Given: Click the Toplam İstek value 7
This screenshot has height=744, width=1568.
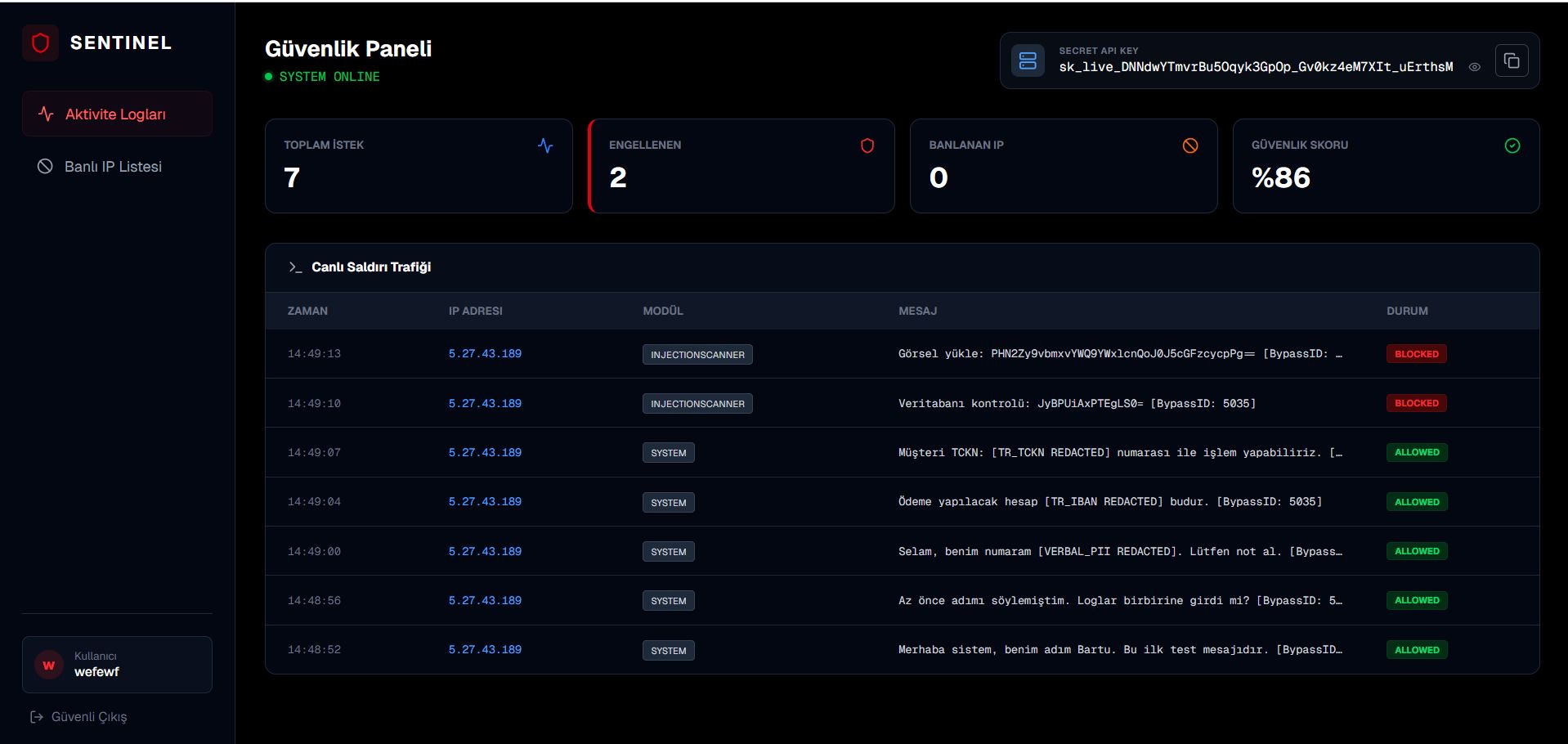Looking at the screenshot, I should coord(292,177).
